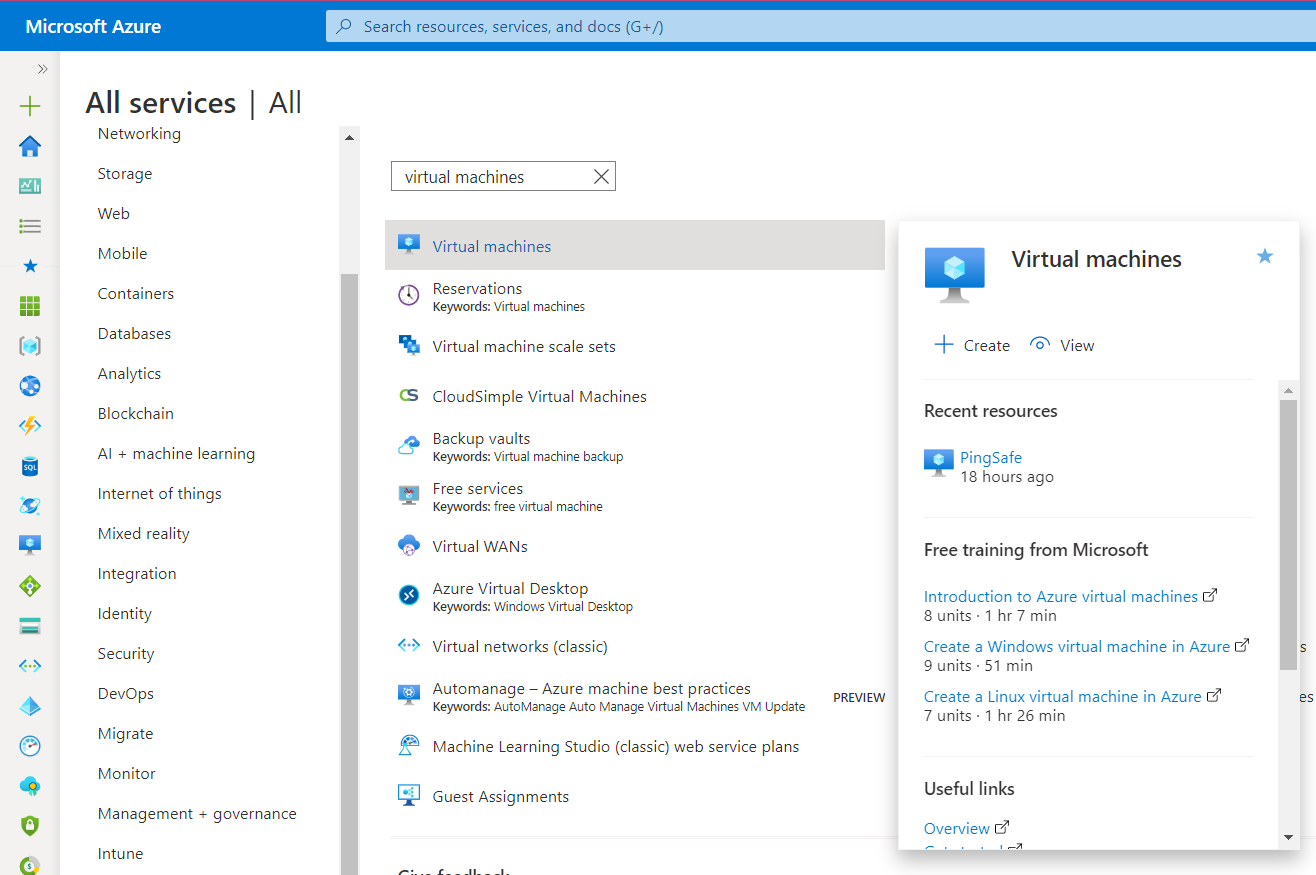
Task: Toggle favorite star for Virtual machines
Action: 1265,257
